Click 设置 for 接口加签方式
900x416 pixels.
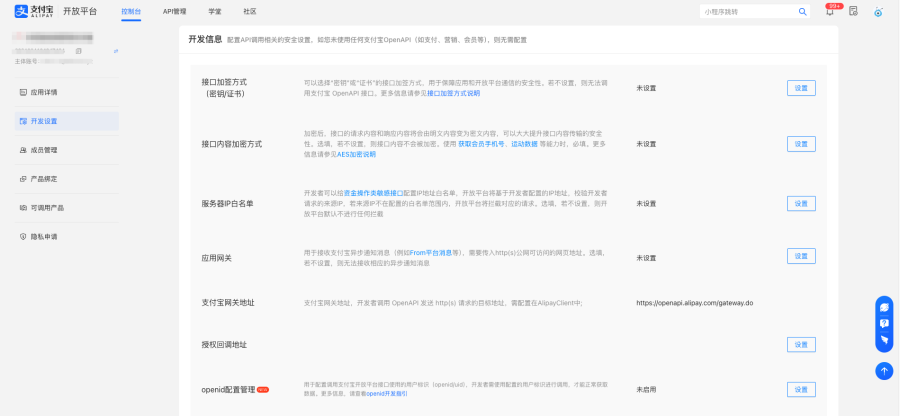(801, 88)
